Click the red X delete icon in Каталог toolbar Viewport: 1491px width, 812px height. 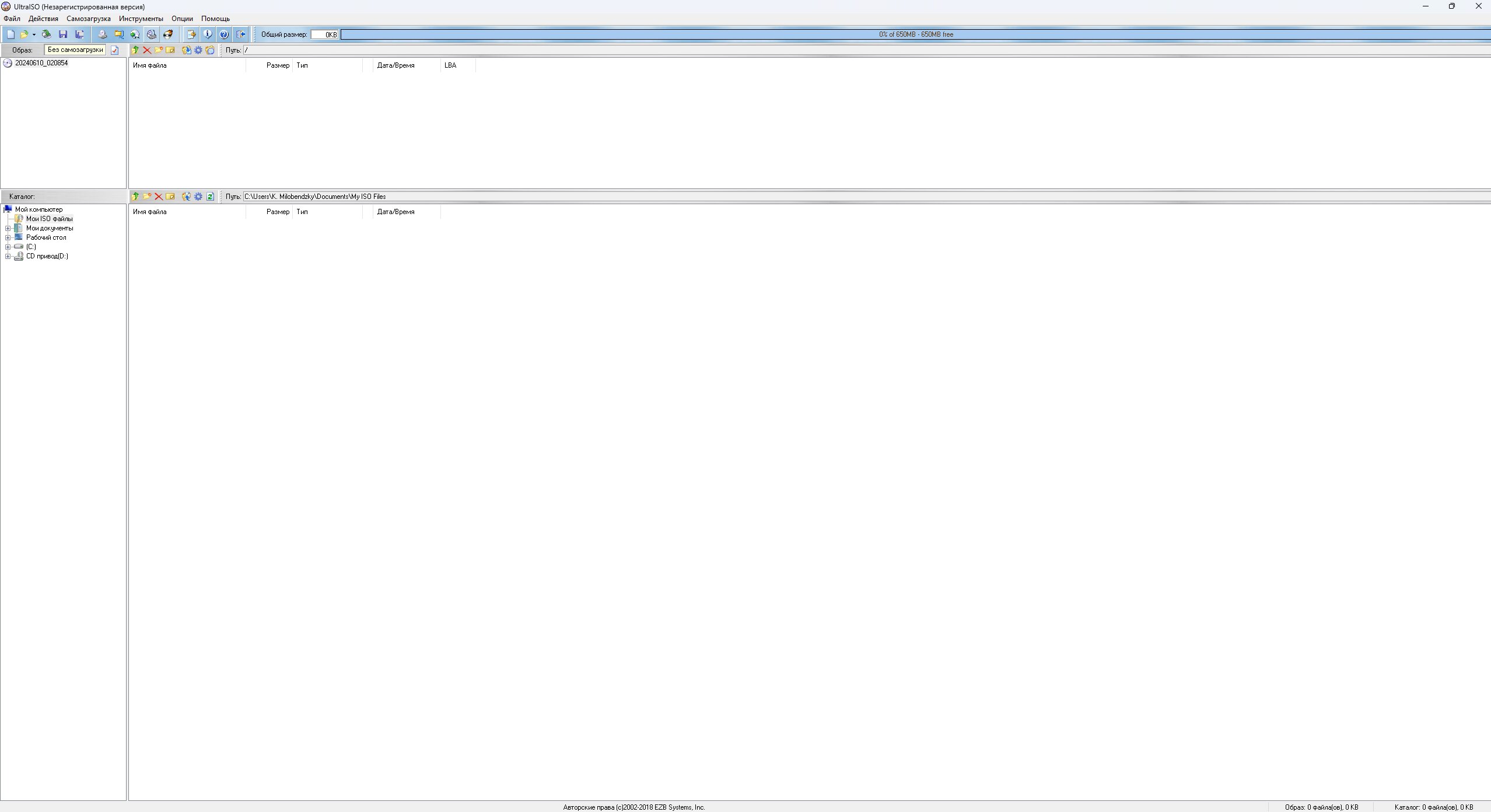(159, 197)
